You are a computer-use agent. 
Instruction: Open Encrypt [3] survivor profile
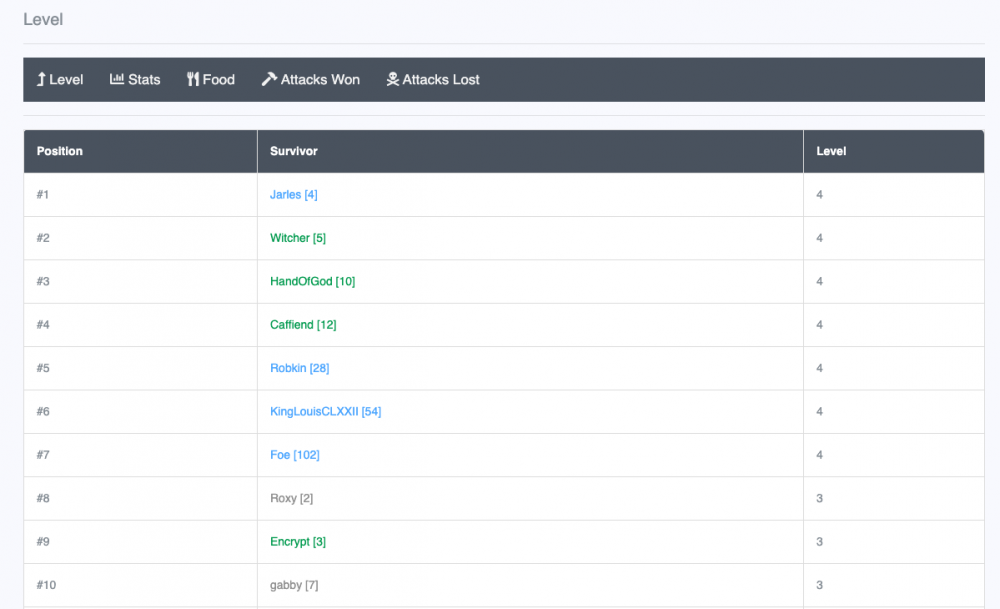click(x=297, y=542)
